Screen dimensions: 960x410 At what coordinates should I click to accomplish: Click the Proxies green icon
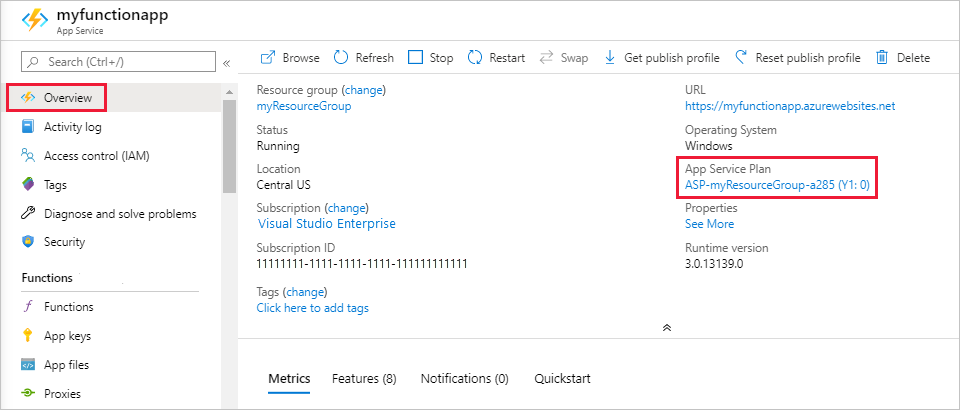pyautogui.click(x=28, y=393)
